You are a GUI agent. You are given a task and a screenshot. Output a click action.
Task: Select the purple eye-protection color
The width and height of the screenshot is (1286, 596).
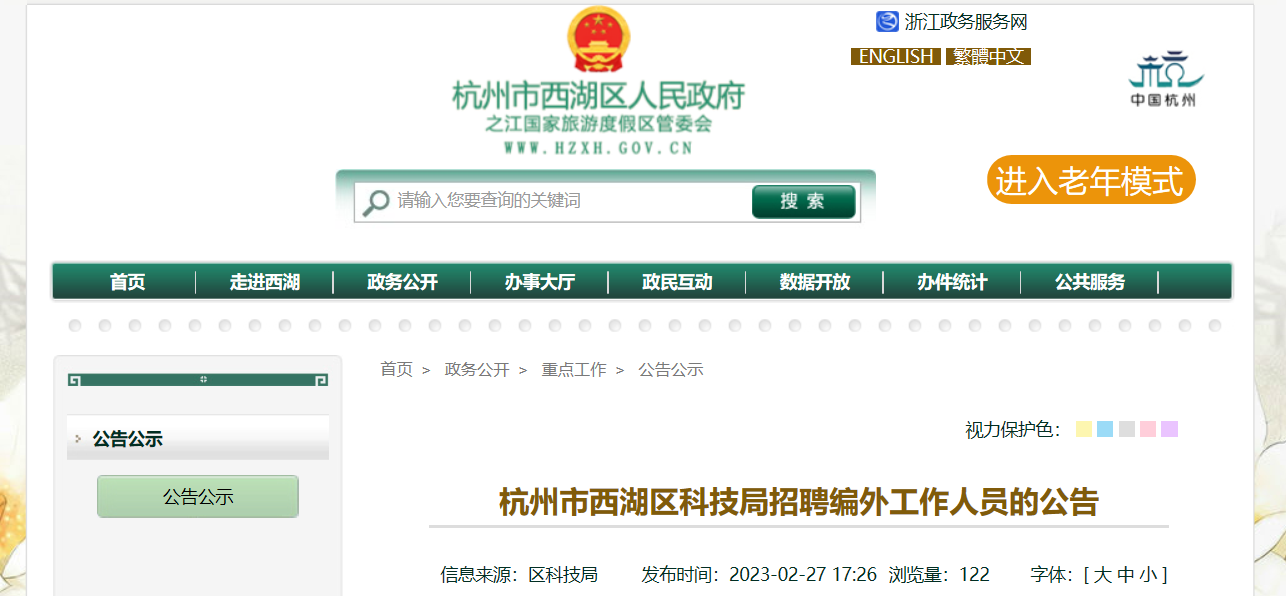pos(1169,429)
